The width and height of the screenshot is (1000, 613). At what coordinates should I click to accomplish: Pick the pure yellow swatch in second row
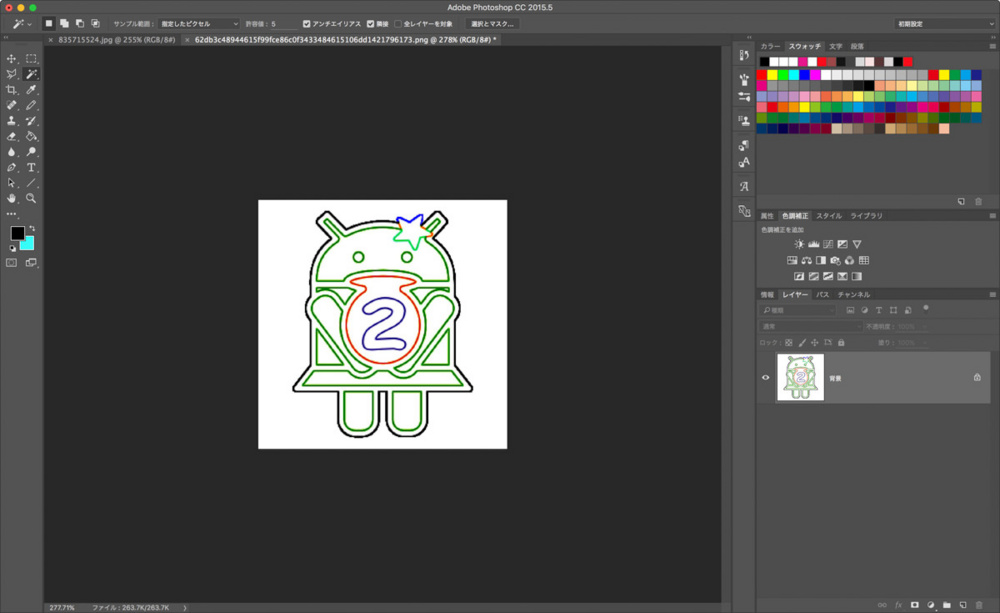(772, 75)
